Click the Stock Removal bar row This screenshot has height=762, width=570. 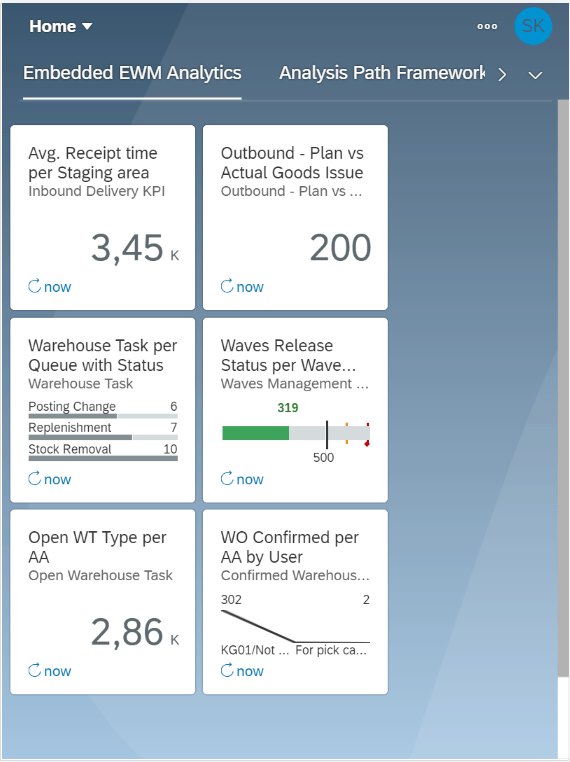103,452
